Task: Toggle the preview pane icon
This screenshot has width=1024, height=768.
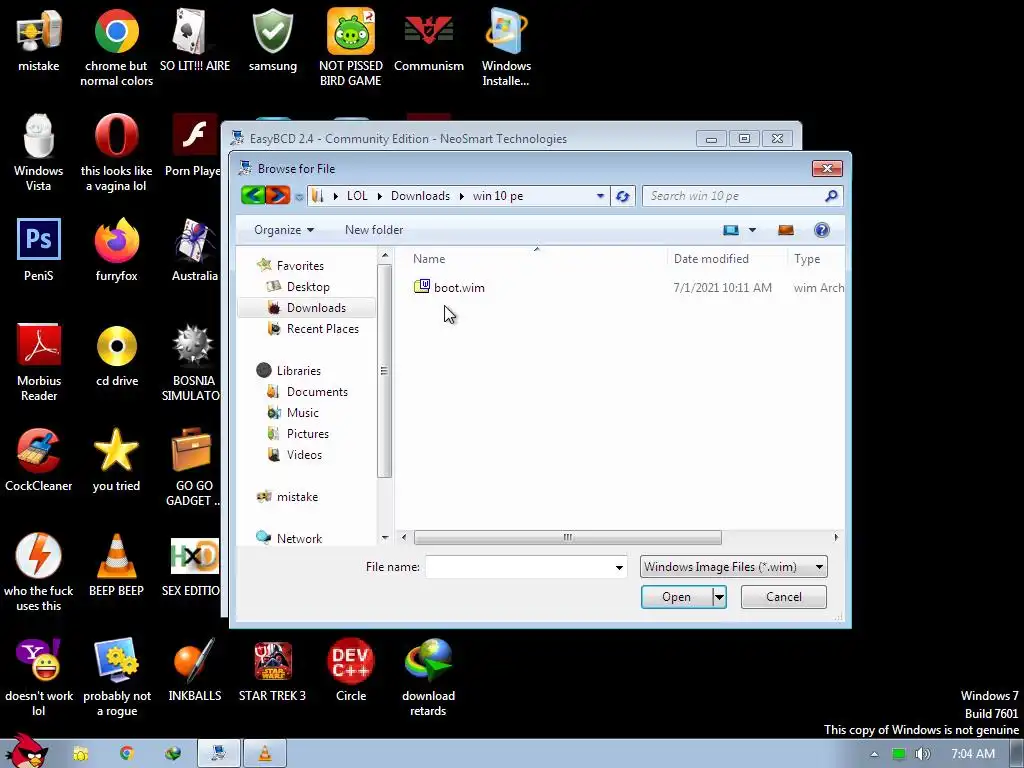Action: coord(786,230)
